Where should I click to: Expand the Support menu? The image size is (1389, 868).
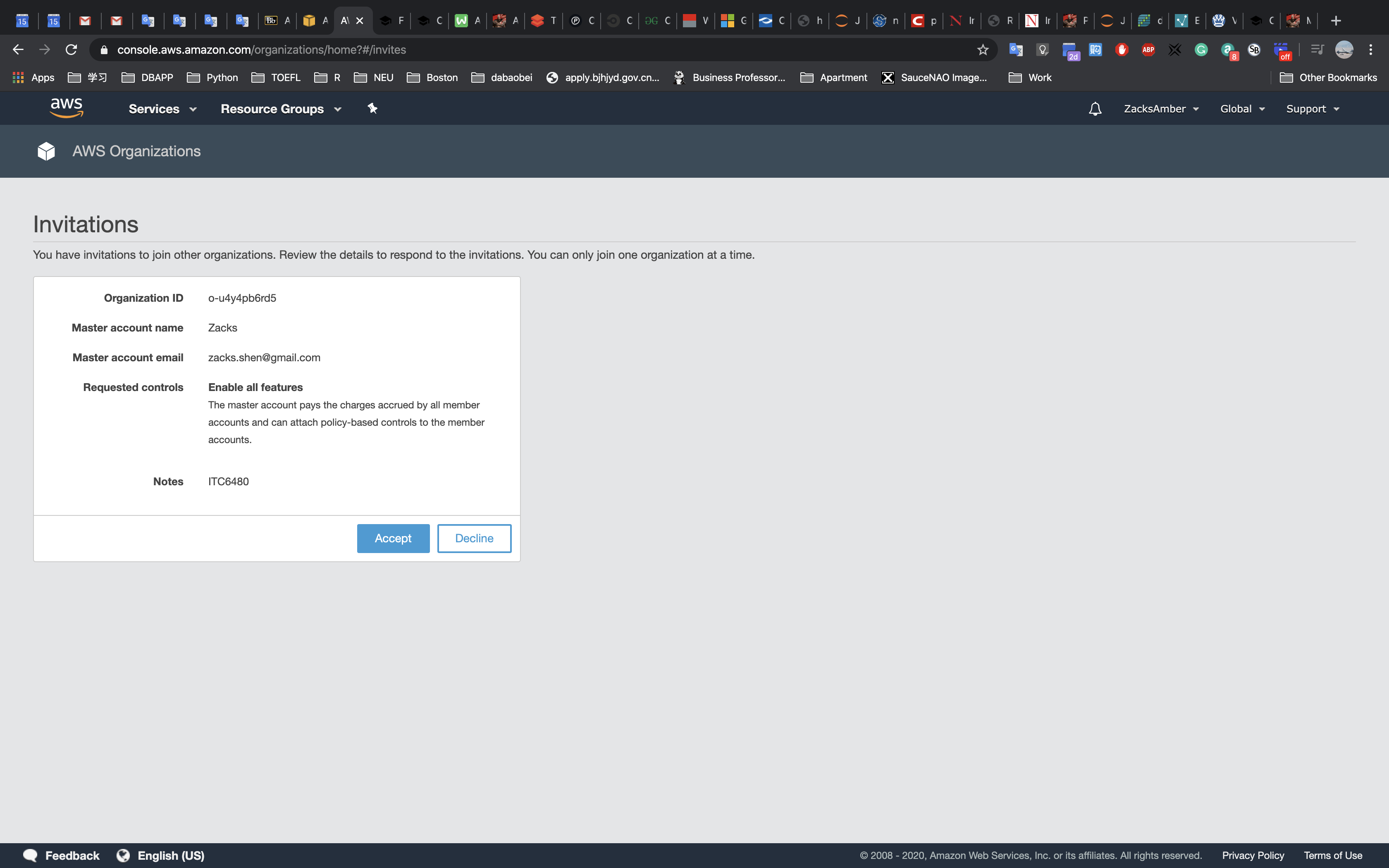[1312, 109]
